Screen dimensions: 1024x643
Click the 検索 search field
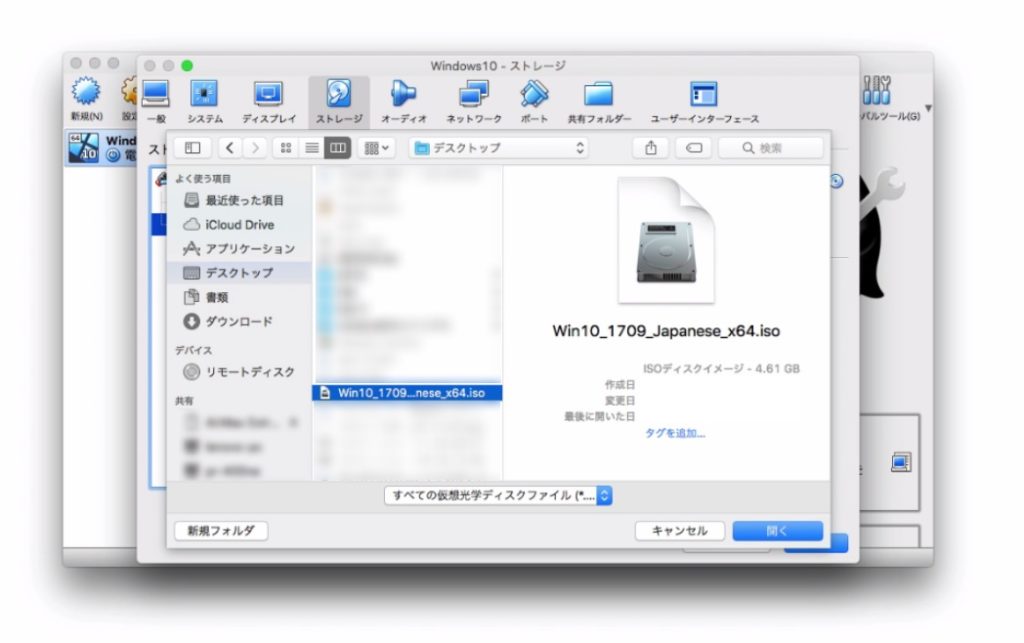[771, 148]
